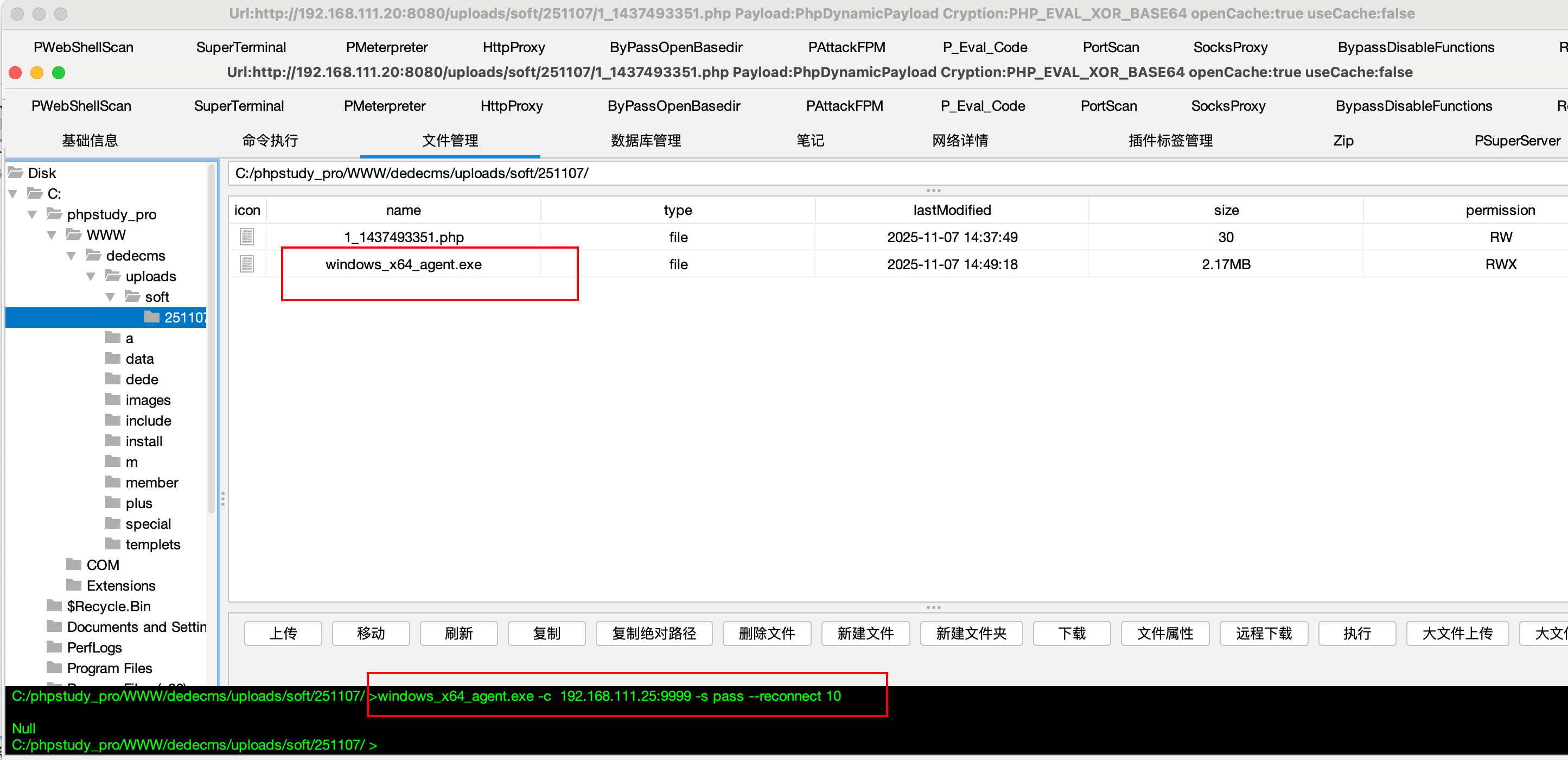The height and width of the screenshot is (760, 1568).
Task: Click the templets folder icon
Action: tap(113, 544)
